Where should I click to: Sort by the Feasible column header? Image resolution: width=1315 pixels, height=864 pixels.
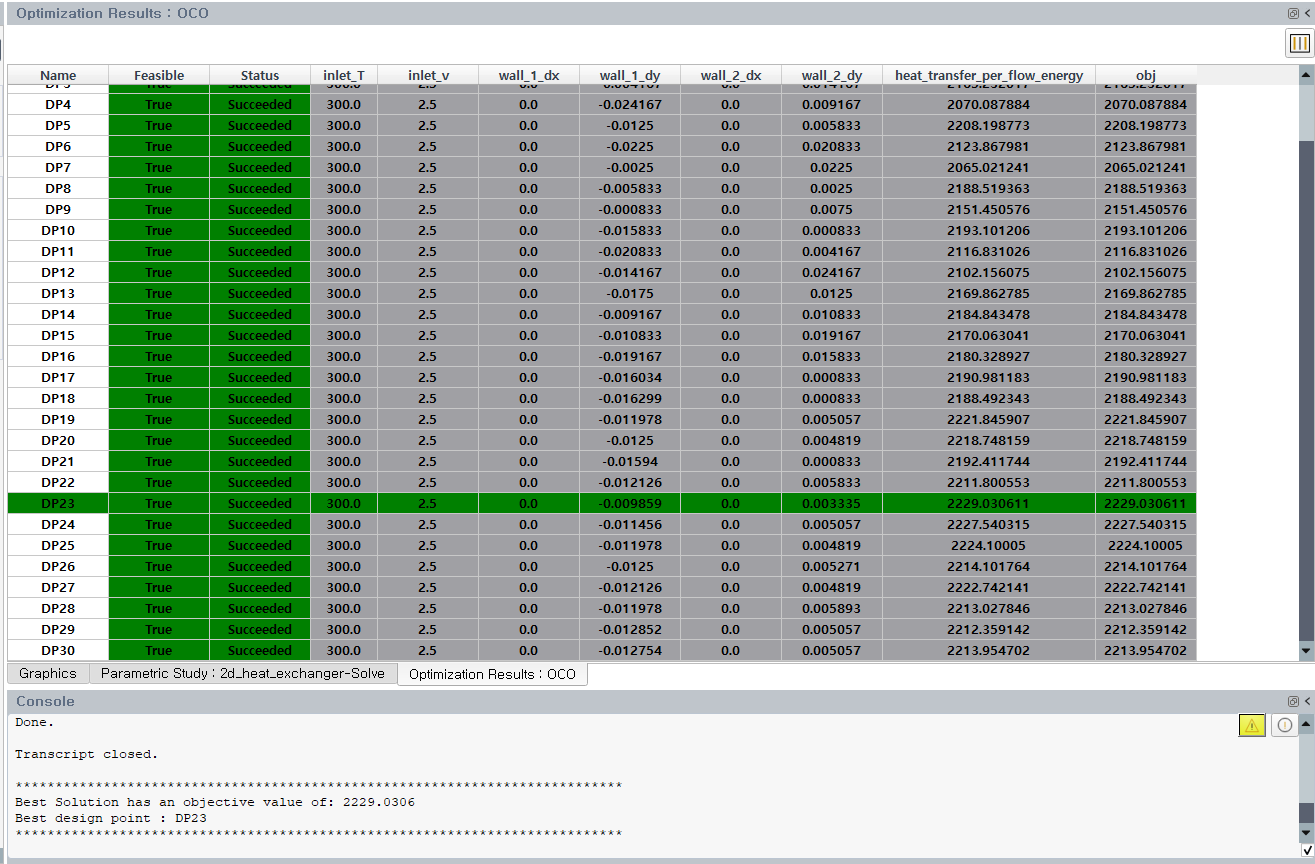coord(159,75)
